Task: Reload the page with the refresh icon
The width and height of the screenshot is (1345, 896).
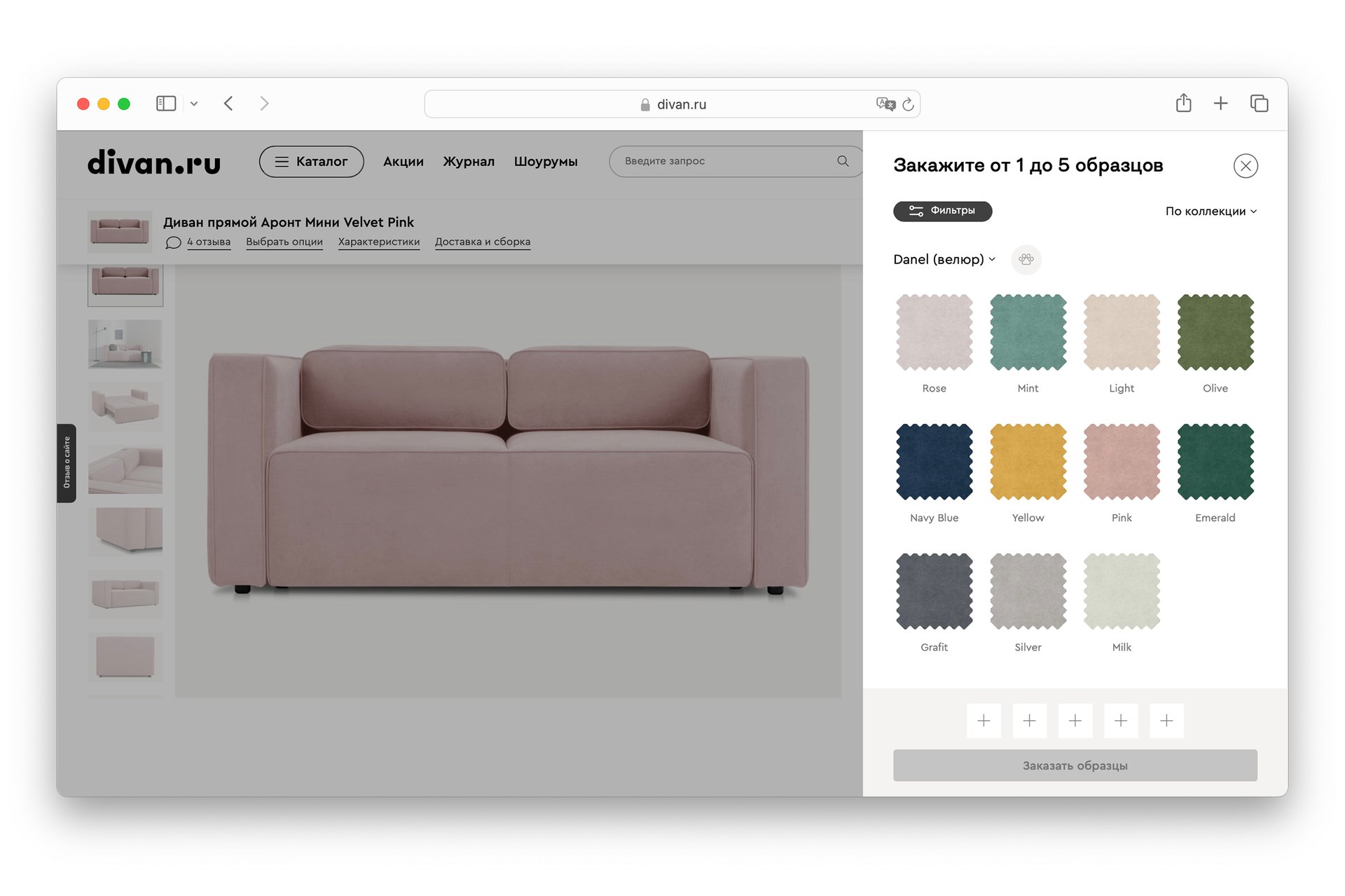Action: point(908,104)
